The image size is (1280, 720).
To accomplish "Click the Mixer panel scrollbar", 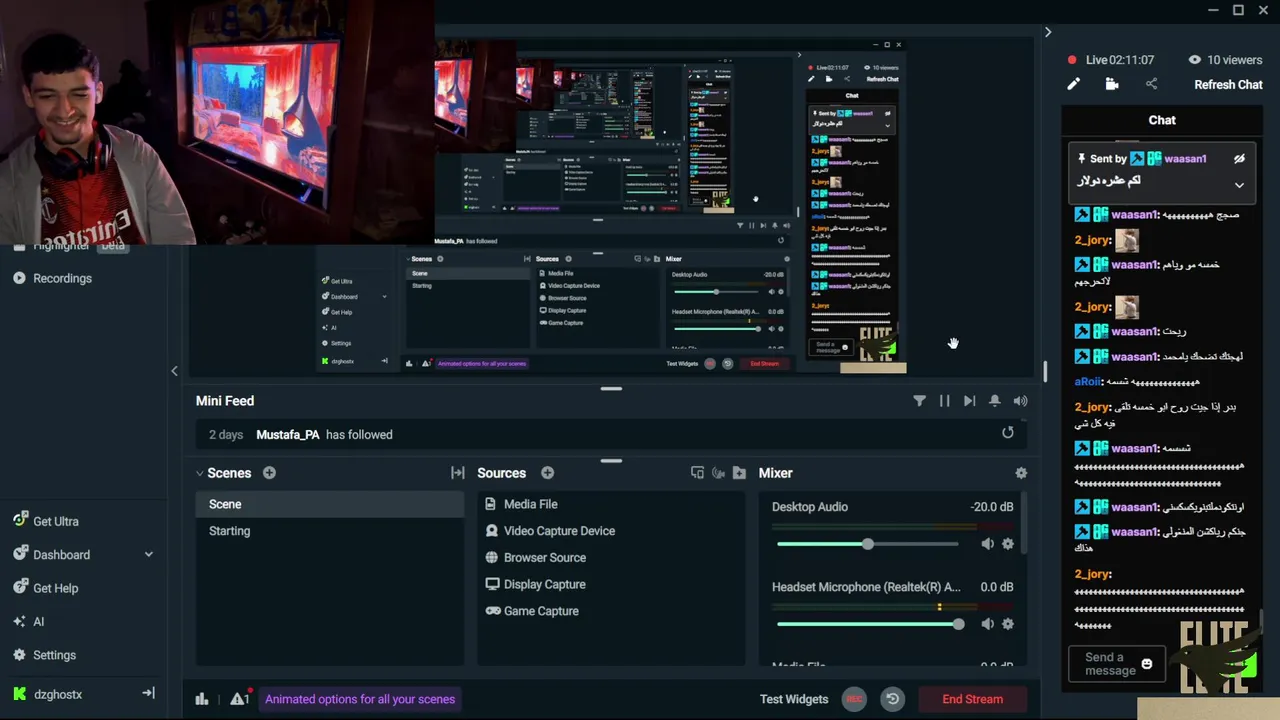I will 1023,525.
